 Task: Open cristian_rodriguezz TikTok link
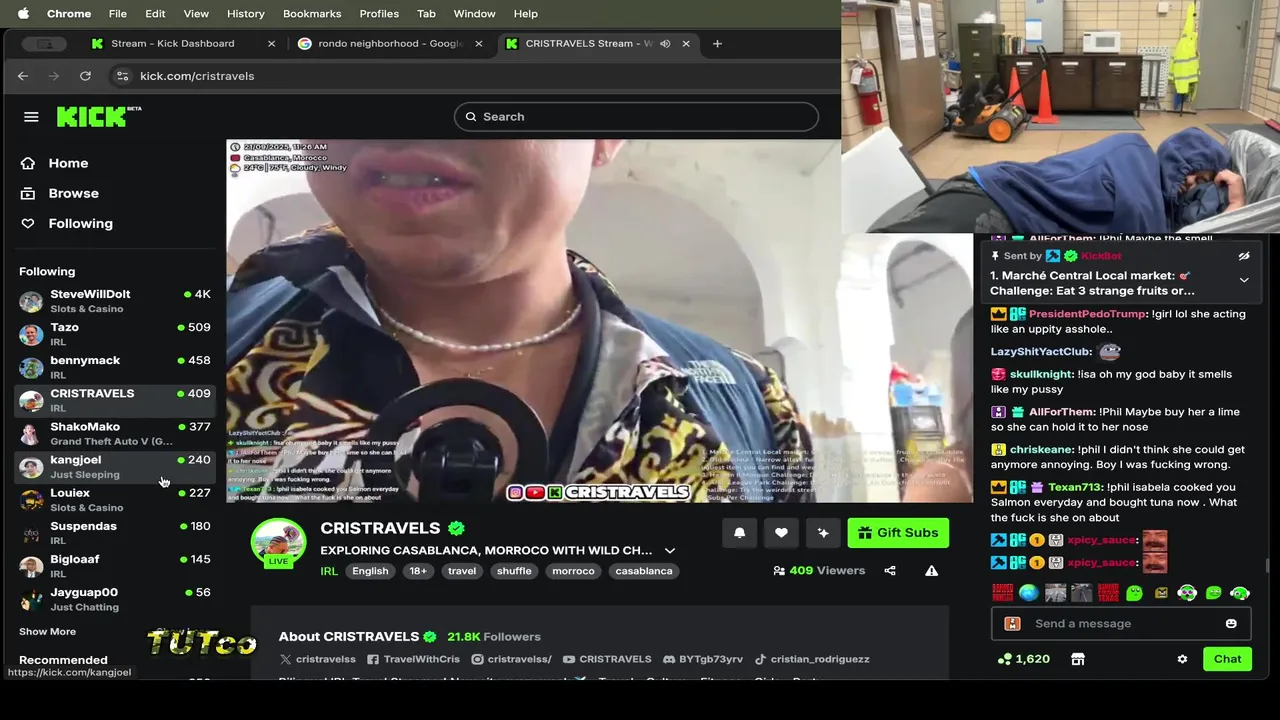click(812, 659)
